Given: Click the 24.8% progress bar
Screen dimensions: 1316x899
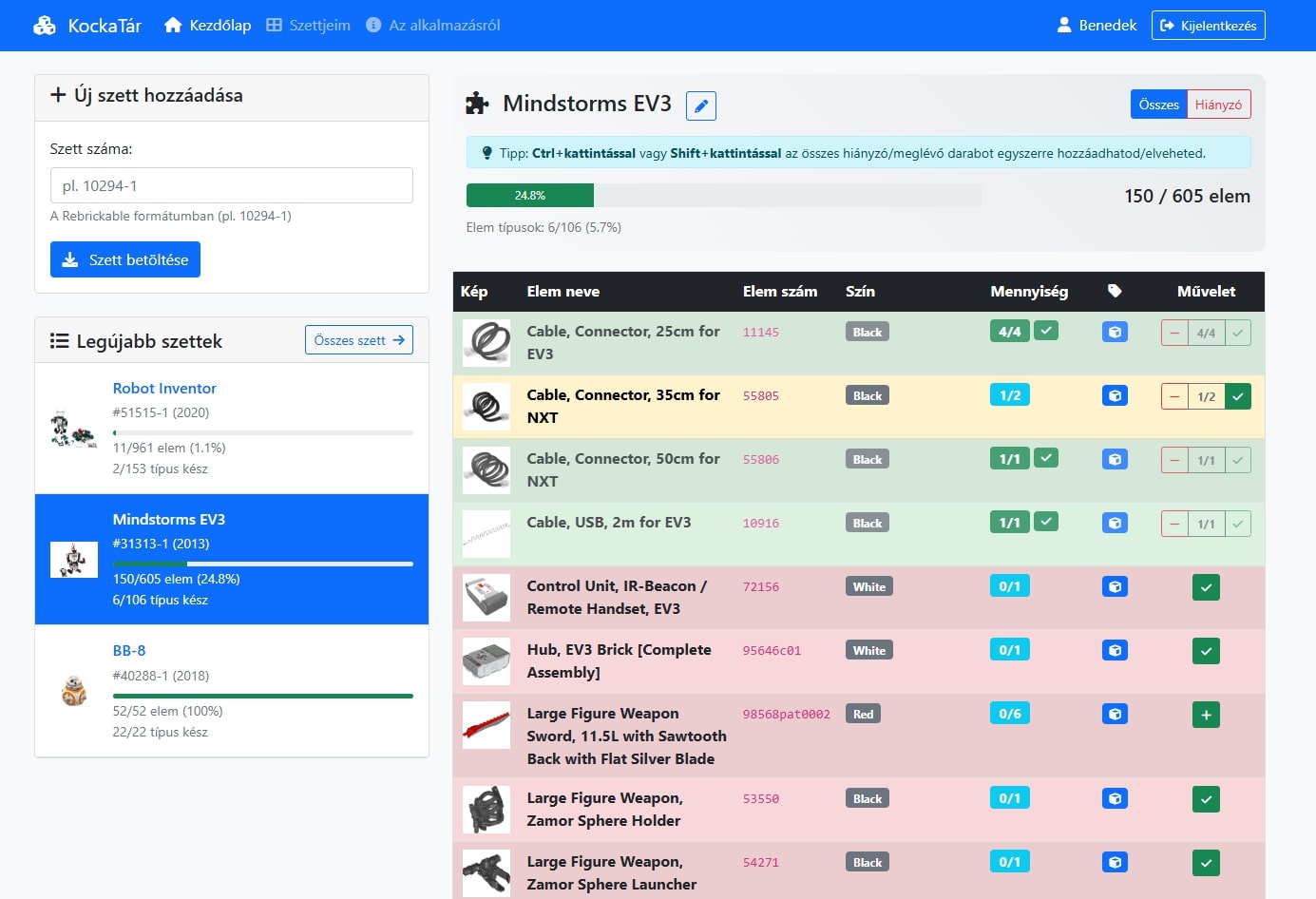Looking at the screenshot, I should [723, 196].
